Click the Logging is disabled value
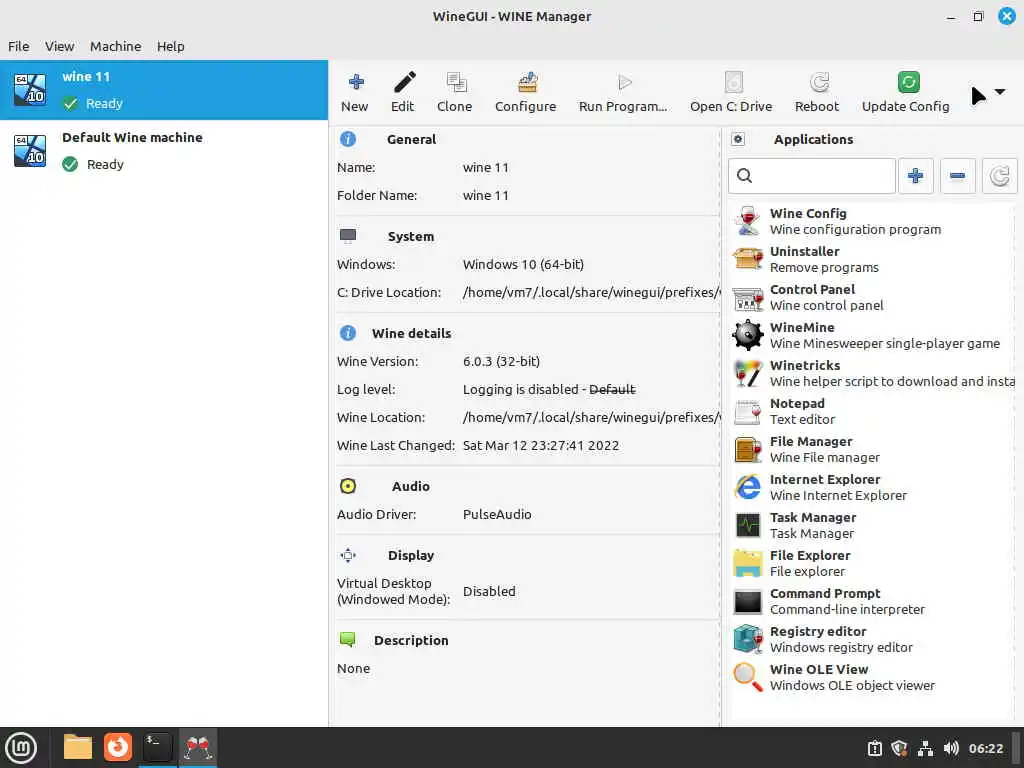This screenshot has width=1024, height=768. coord(549,389)
